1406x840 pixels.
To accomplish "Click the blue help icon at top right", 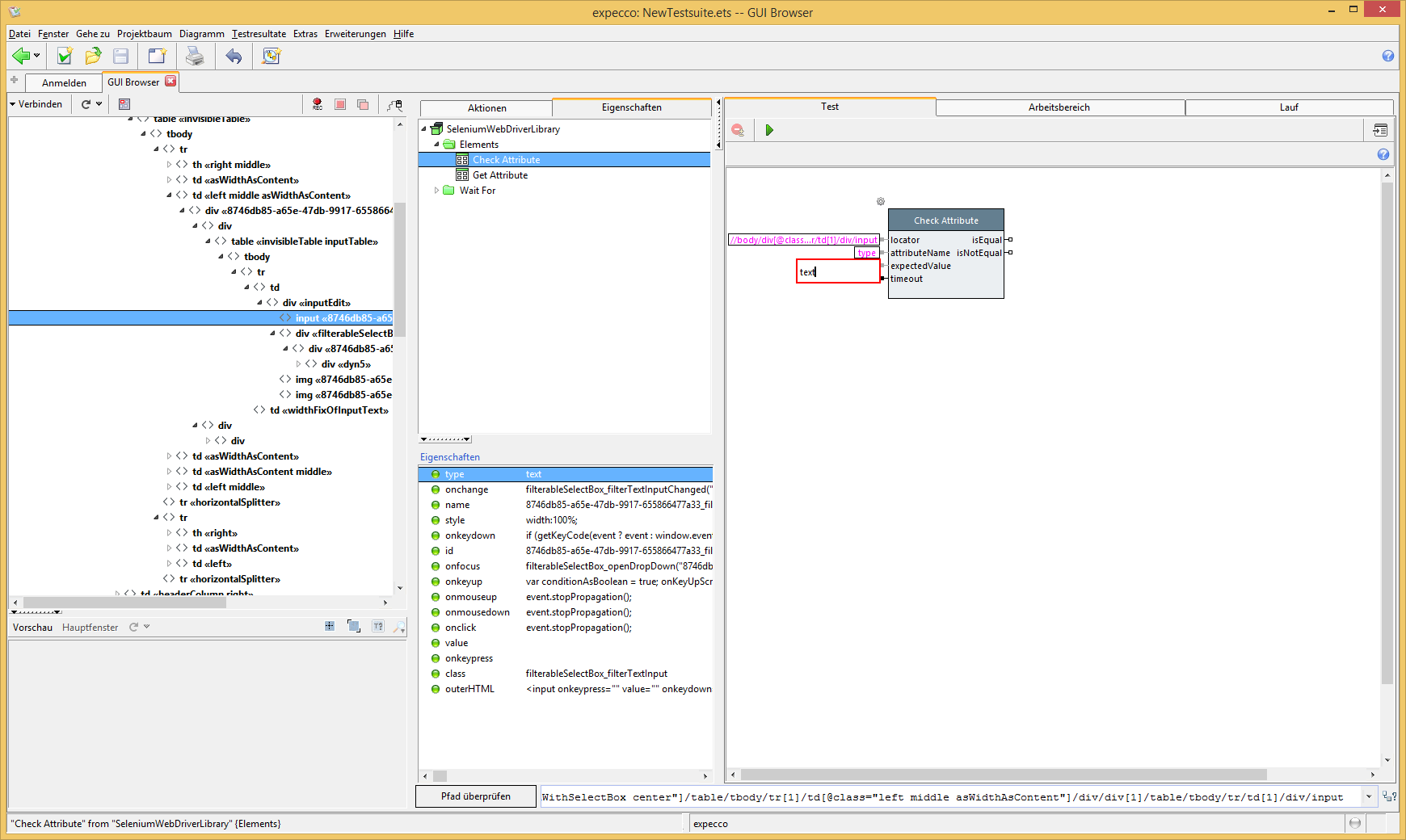I will coord(1387,56).
